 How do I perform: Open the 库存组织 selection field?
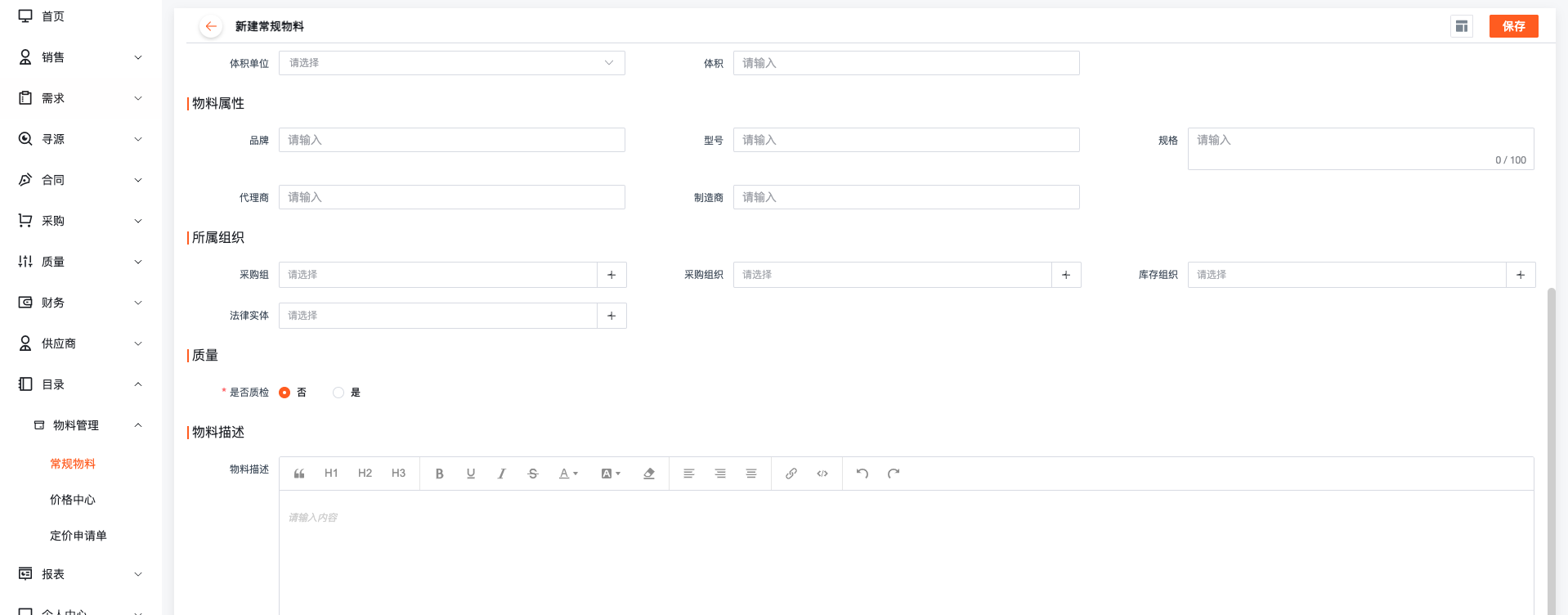pos(1347,275)
